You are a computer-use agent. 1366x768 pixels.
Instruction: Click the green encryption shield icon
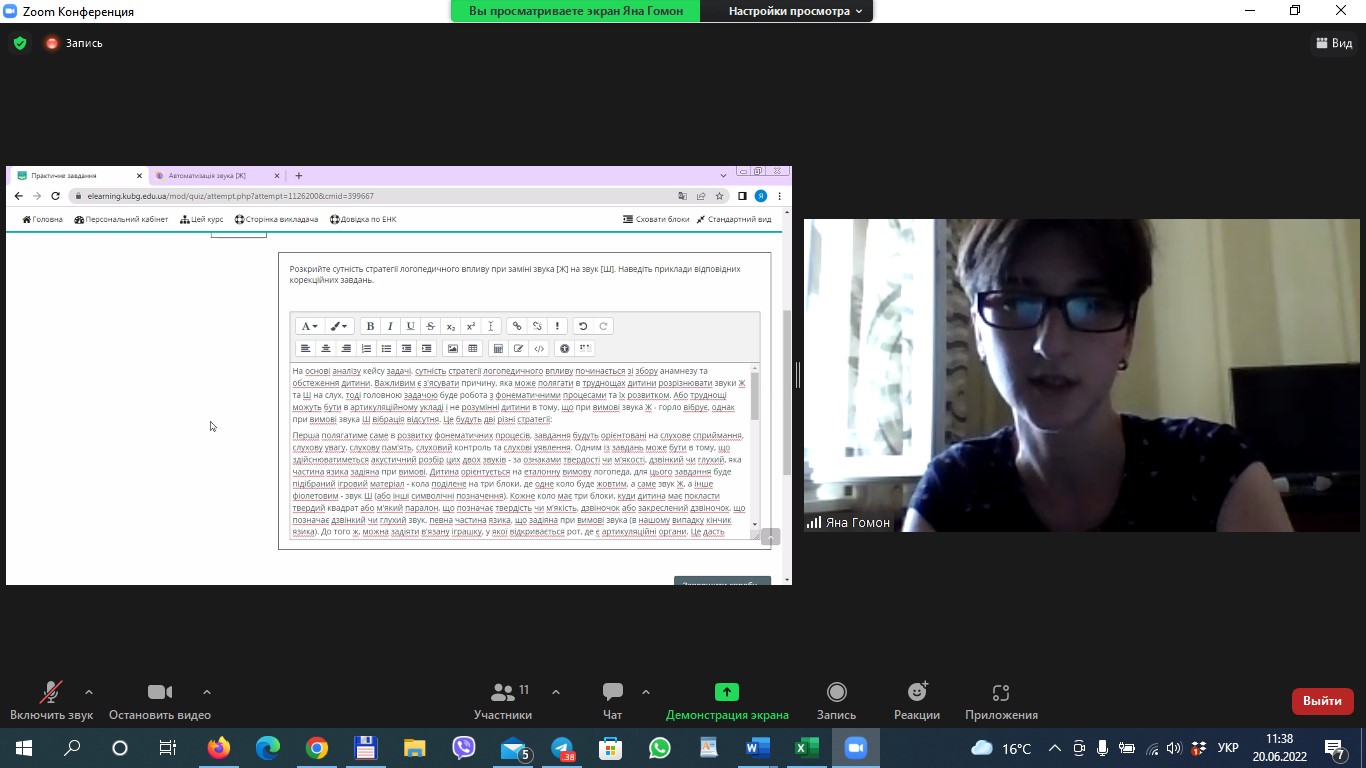pyautogui.click(x=19, y=43)
